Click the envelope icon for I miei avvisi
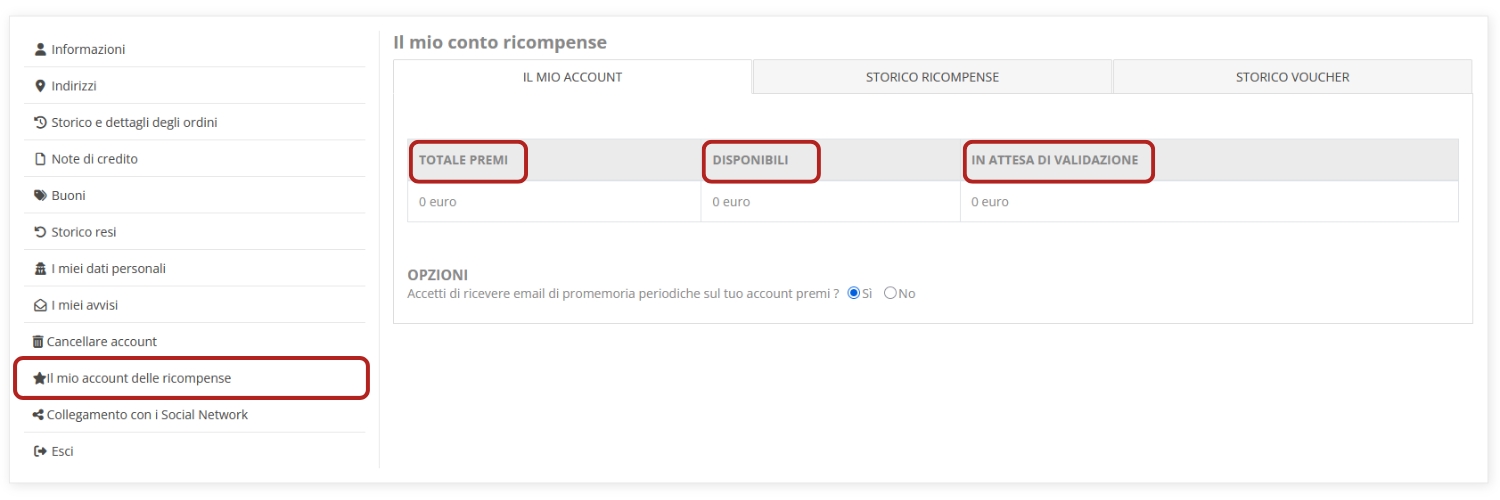This screenshot has height=500, width=1500. coord(40,305)
